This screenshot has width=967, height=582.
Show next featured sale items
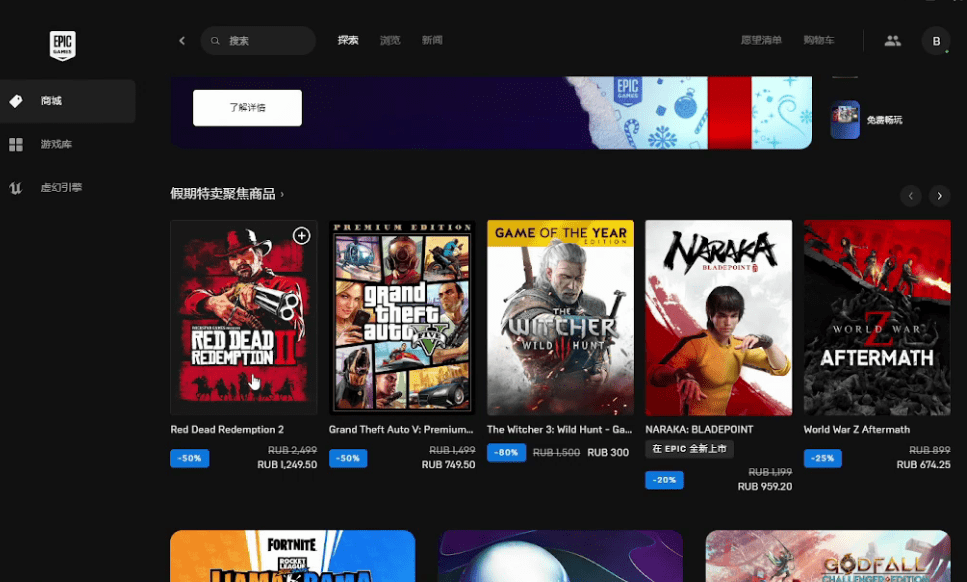tap(939, 196)
